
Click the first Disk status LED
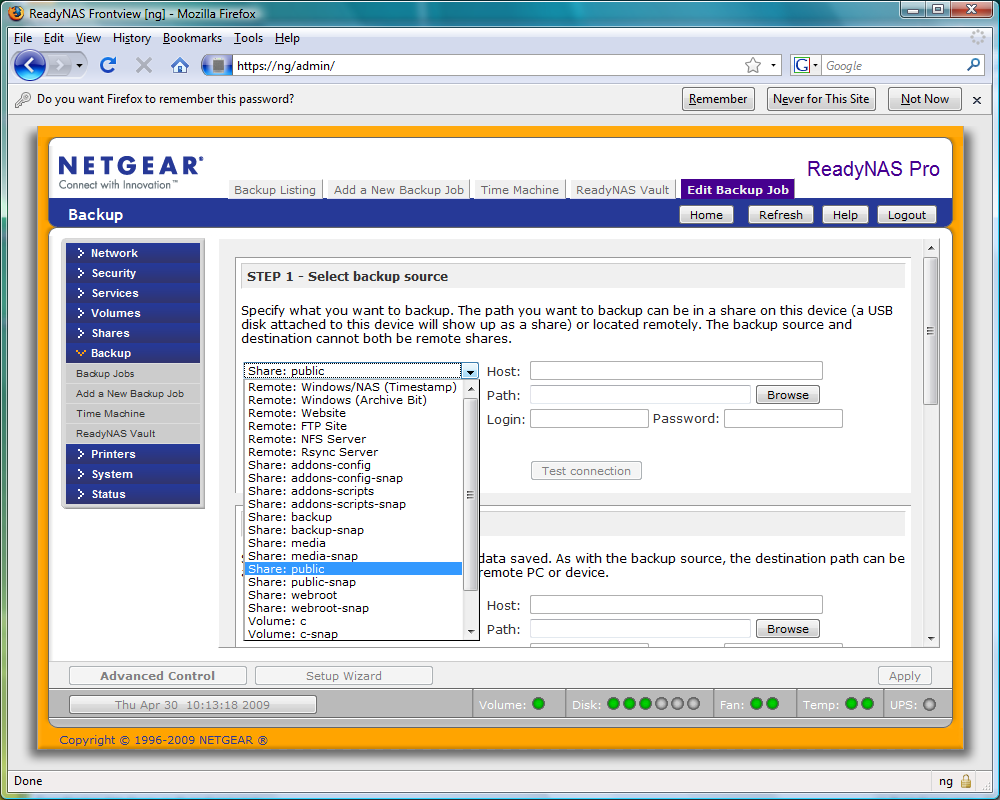[x=614, y=704]
